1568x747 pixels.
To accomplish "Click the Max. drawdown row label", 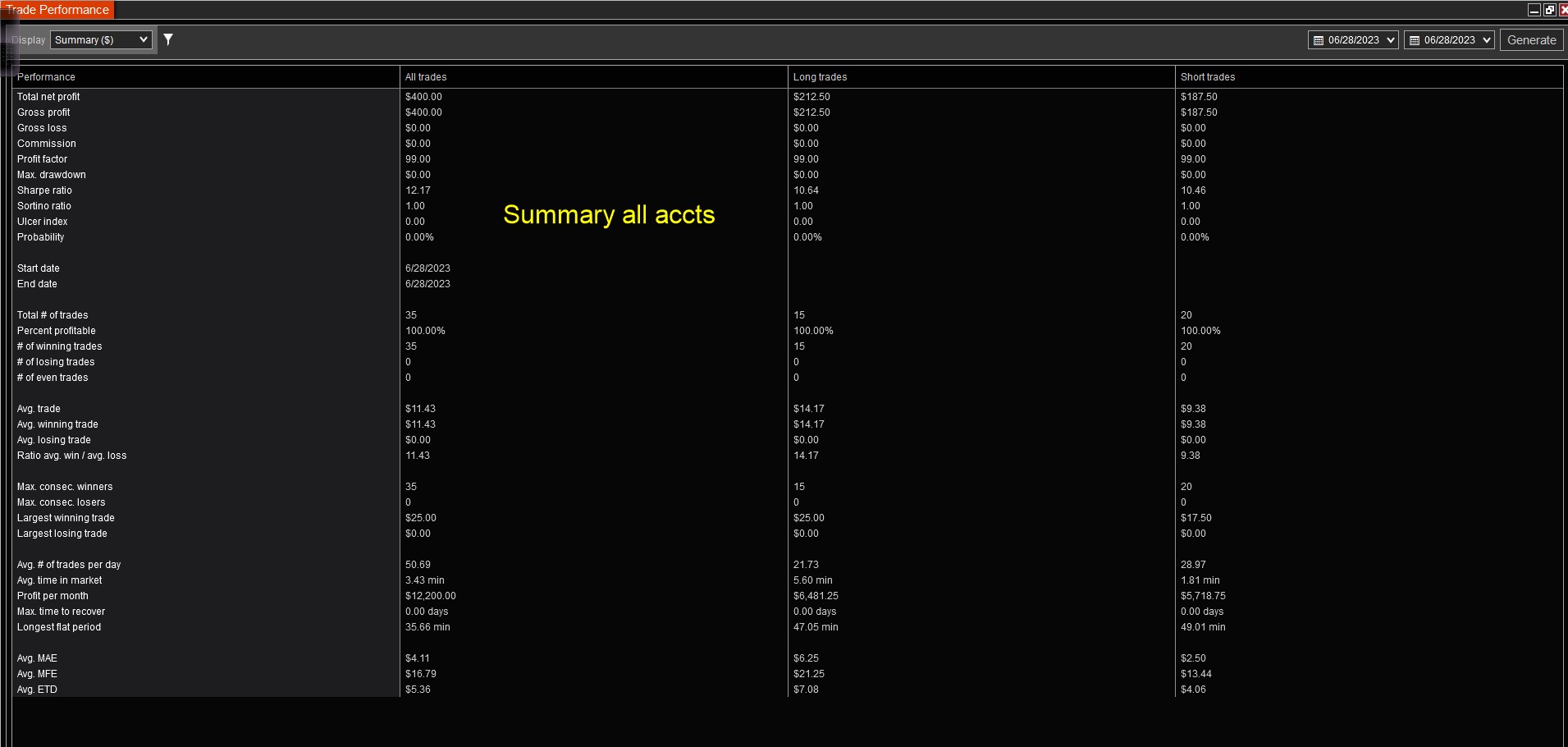I will click(52, 175).
